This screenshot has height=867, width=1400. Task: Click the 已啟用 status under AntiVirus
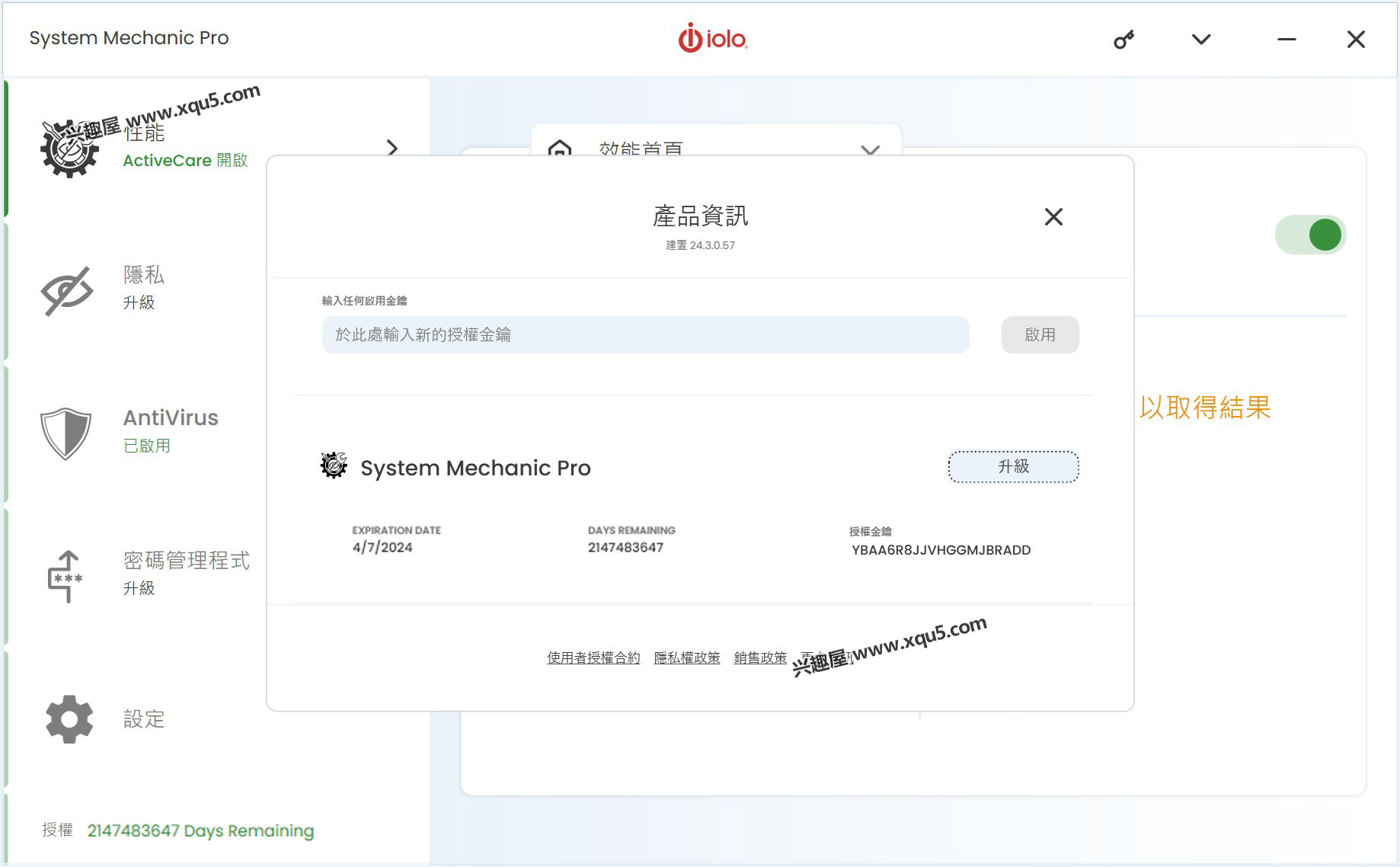[x=147, y=445]
